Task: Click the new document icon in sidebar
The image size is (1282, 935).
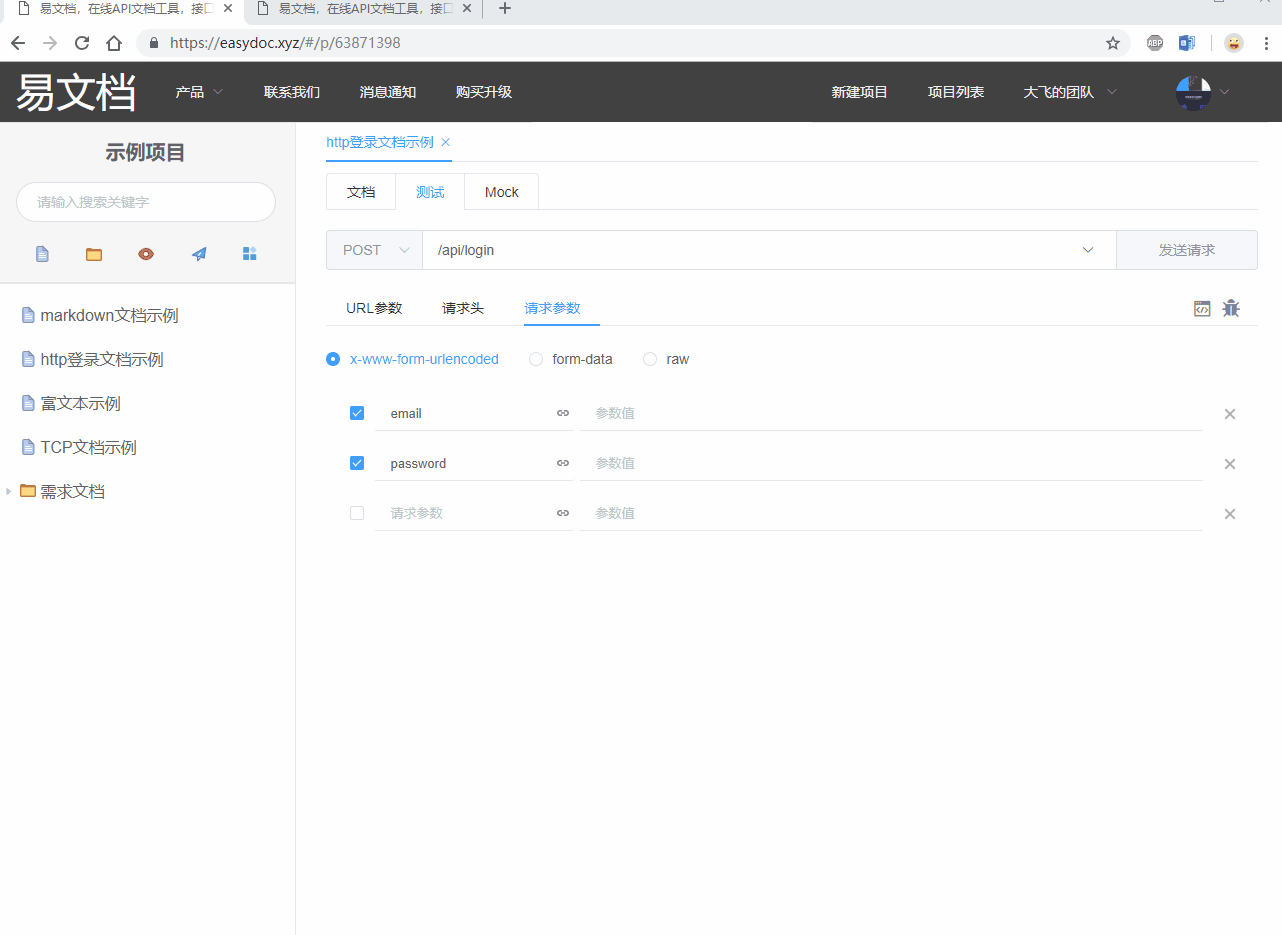Action: point(42,254)
